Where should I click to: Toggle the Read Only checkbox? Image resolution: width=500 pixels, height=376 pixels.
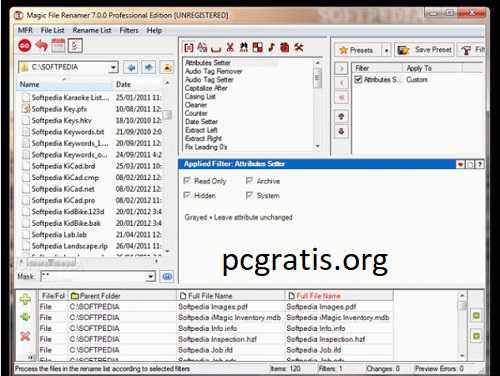187,181
